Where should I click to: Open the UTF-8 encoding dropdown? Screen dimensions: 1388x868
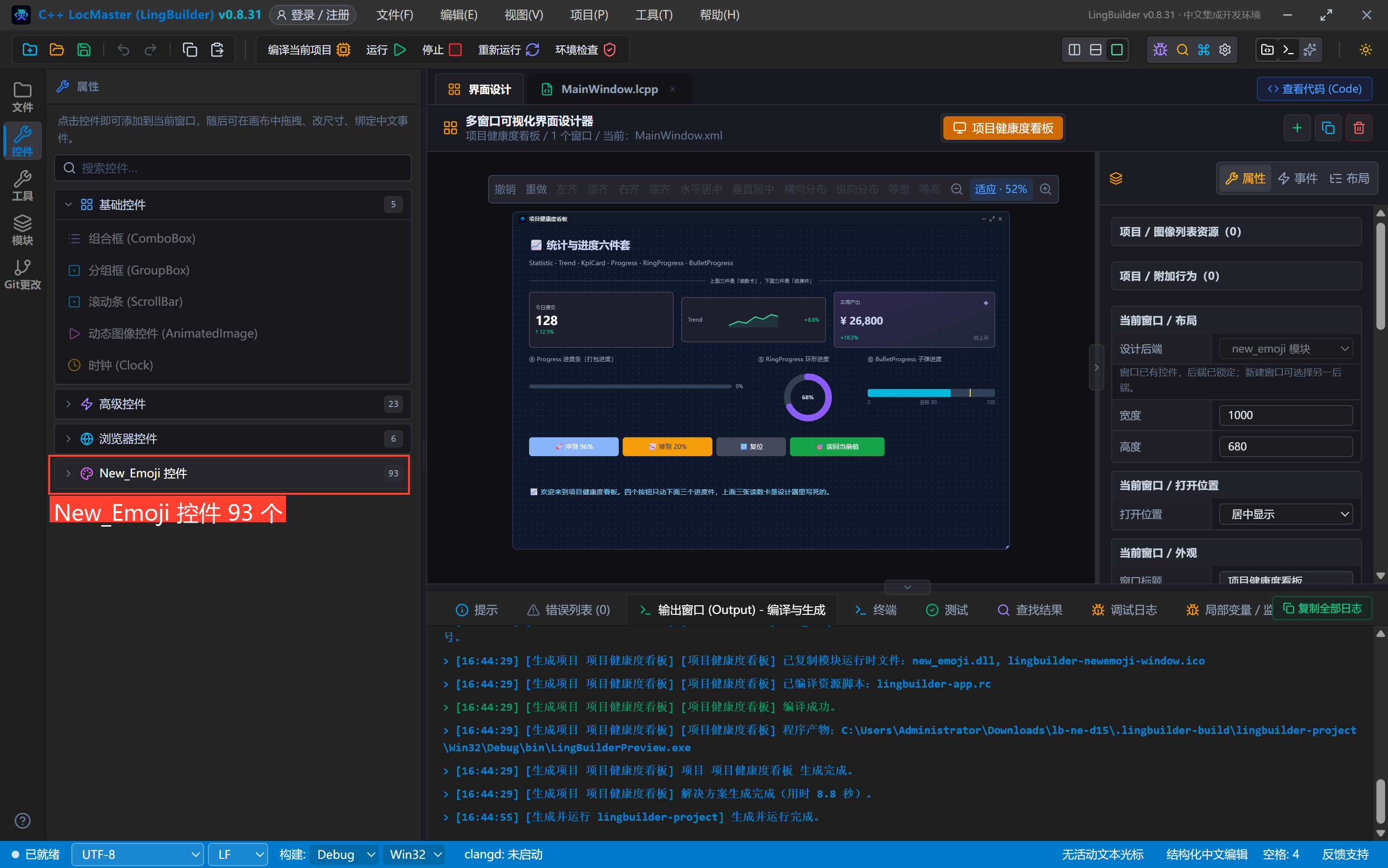tap(138, 854)
